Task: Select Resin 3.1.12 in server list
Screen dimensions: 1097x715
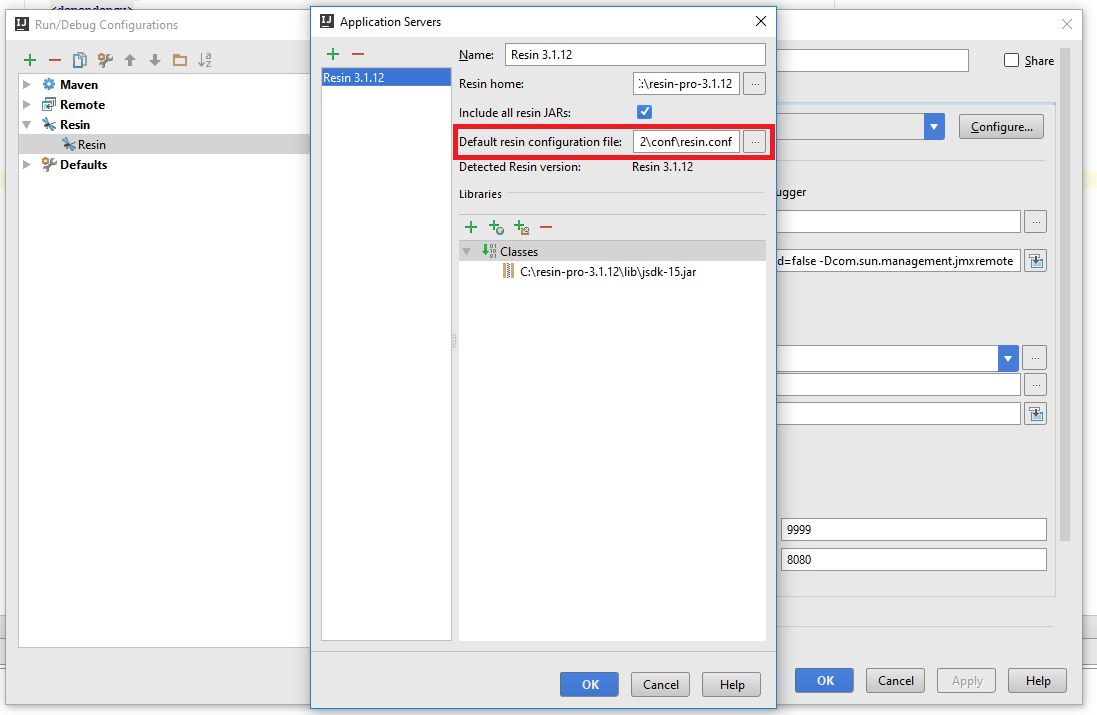Action: (386, 77)
